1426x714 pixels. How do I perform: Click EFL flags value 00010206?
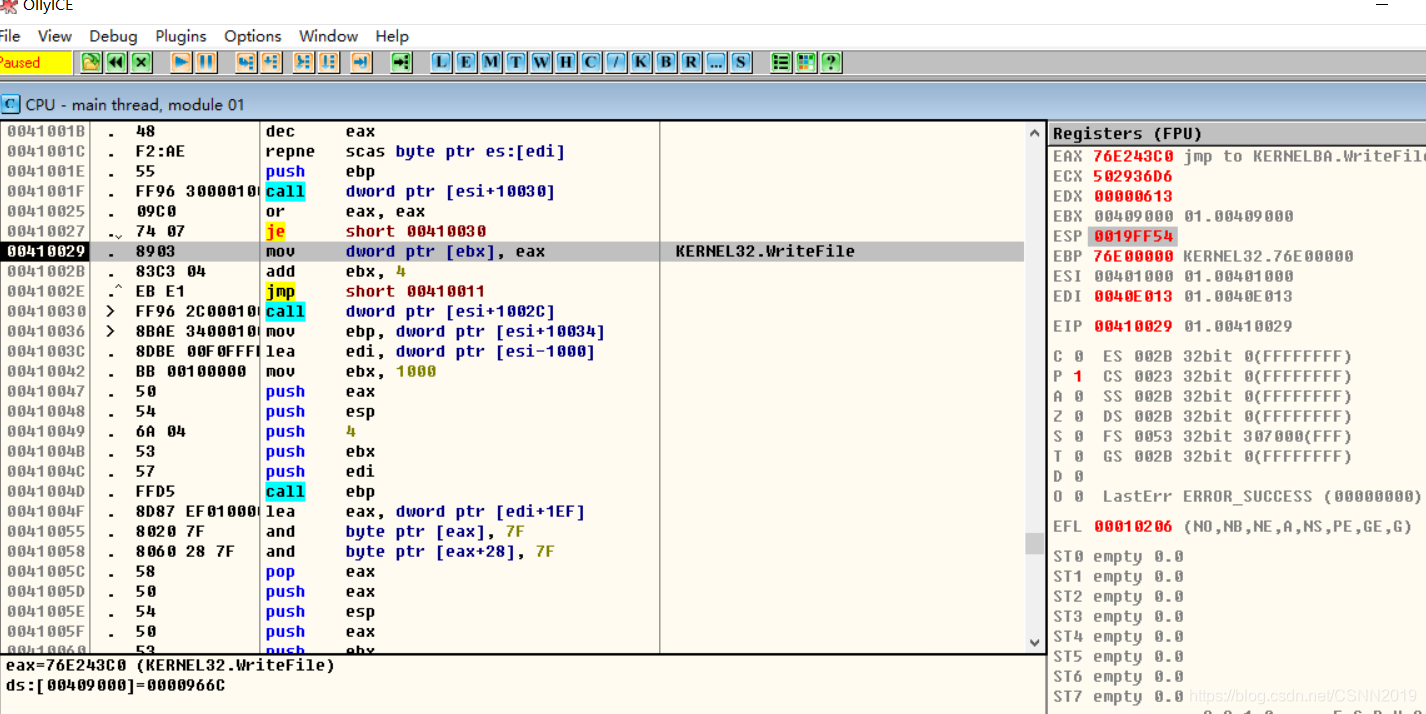click(1133, 526)
